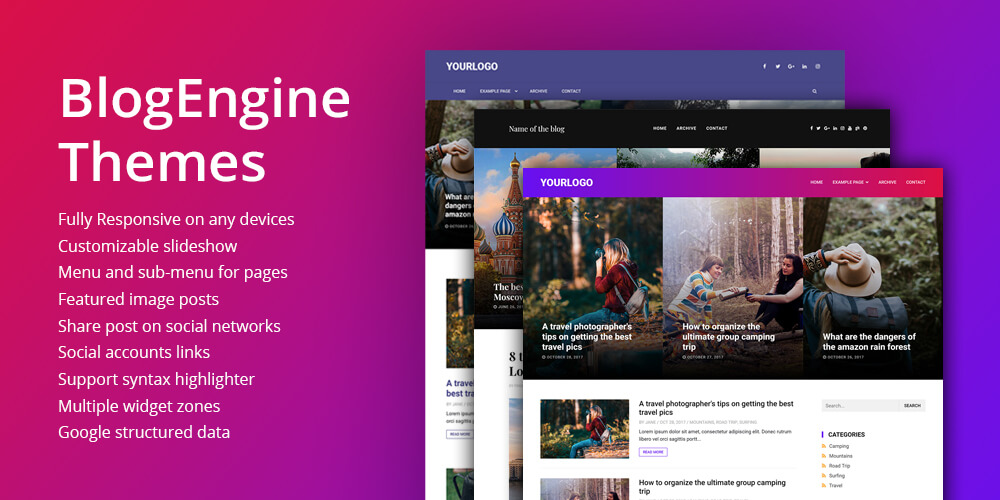Viewport: 1000px width, 500px height.
Task: Click search magnifier icon in purple navigation bar
Action: click(x=814, y=91)
